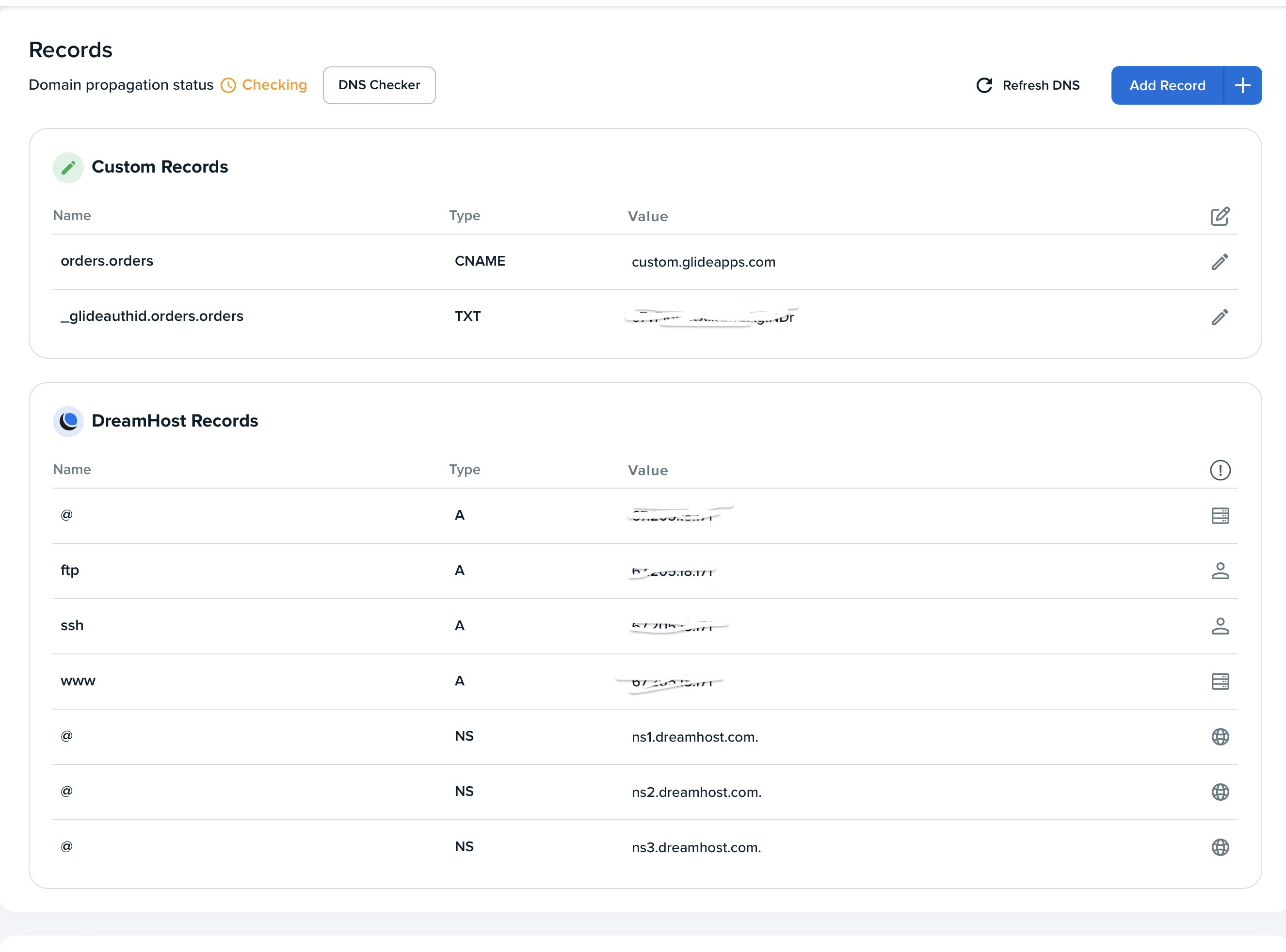This screenshot has height=952, width=1286.
Task: Click the Checking propagation status label
Action: pyautogui.click(x=274, y=85)
